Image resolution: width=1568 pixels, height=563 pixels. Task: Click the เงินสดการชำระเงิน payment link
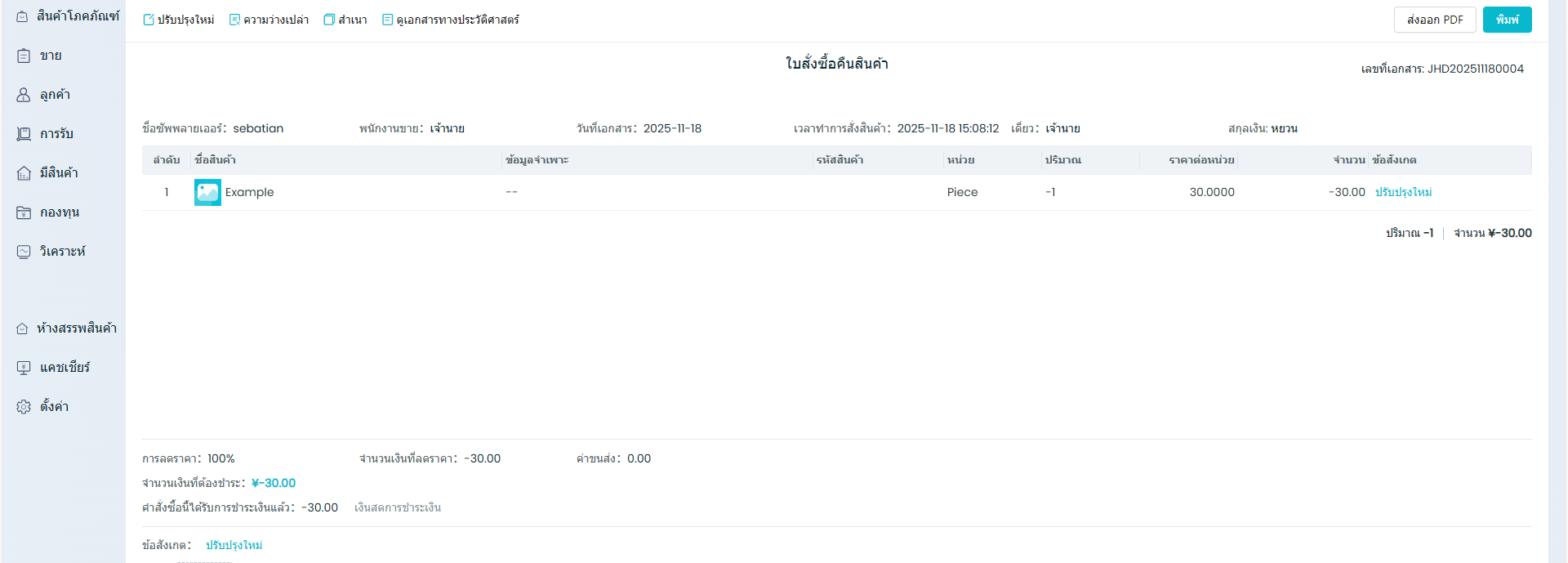point(398,507)
